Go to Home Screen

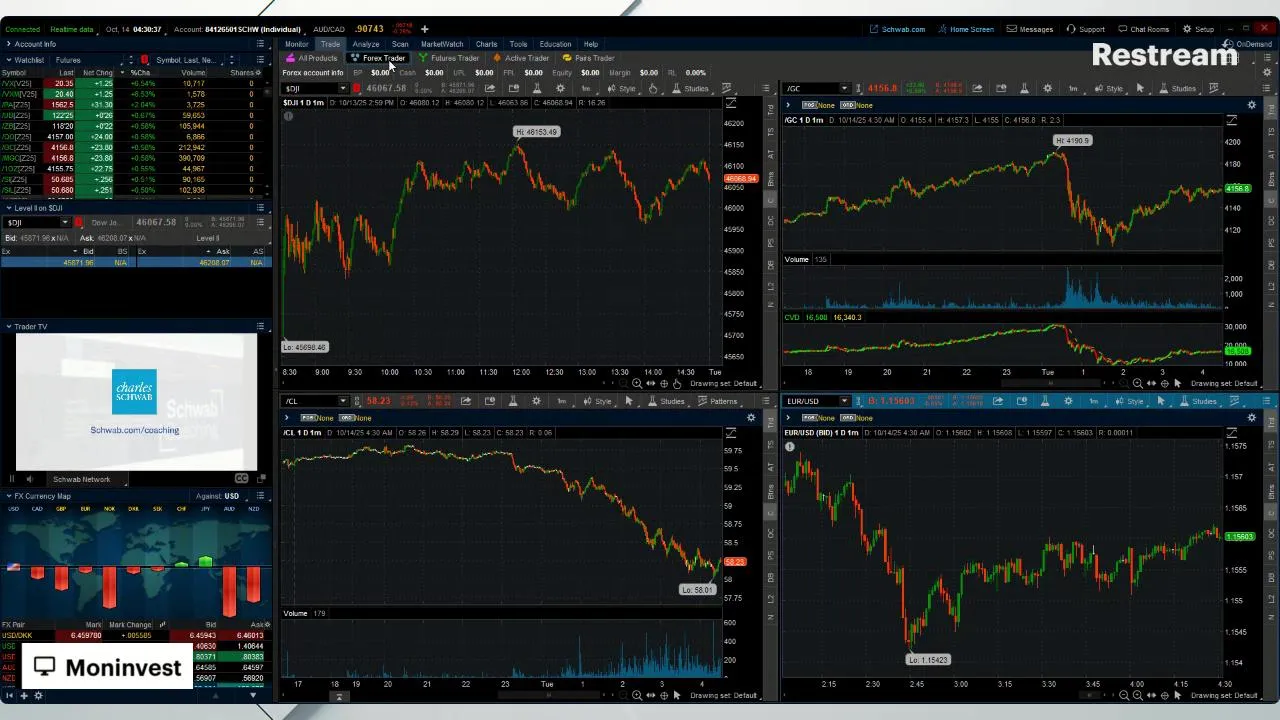(x=965, y=29)
